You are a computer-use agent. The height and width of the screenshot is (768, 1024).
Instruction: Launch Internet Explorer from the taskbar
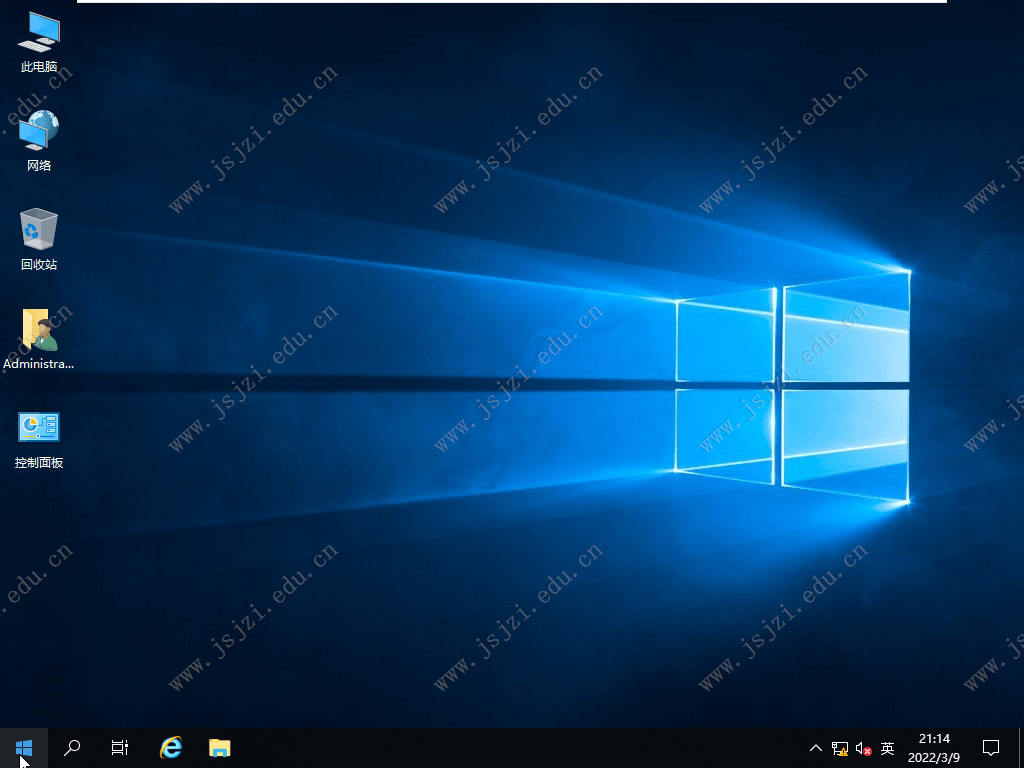tap(171, 748)
